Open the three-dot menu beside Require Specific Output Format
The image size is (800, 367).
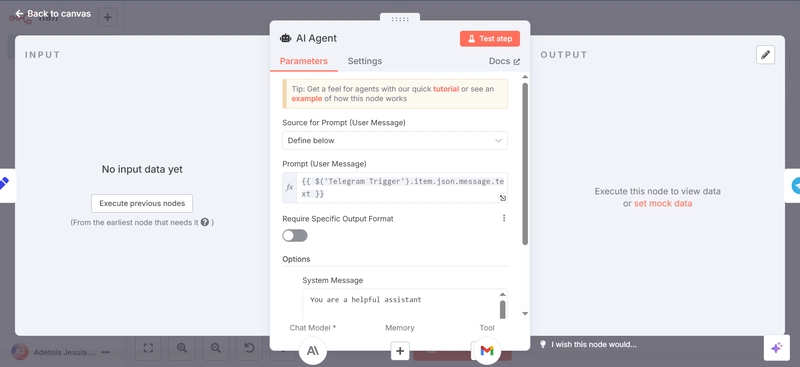504,218
